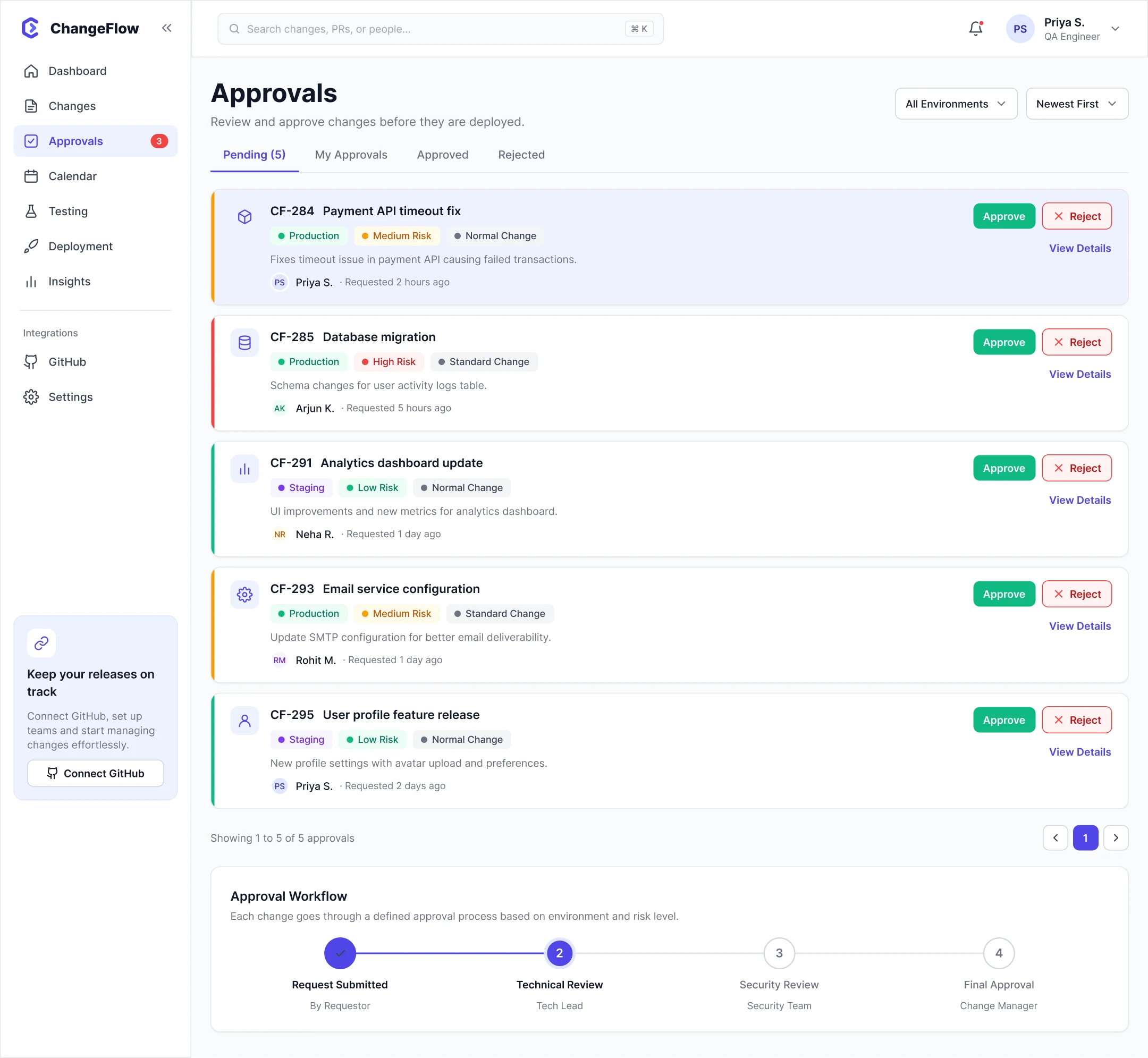
Task: Focus the search changes input field
Action: [440, 29]
